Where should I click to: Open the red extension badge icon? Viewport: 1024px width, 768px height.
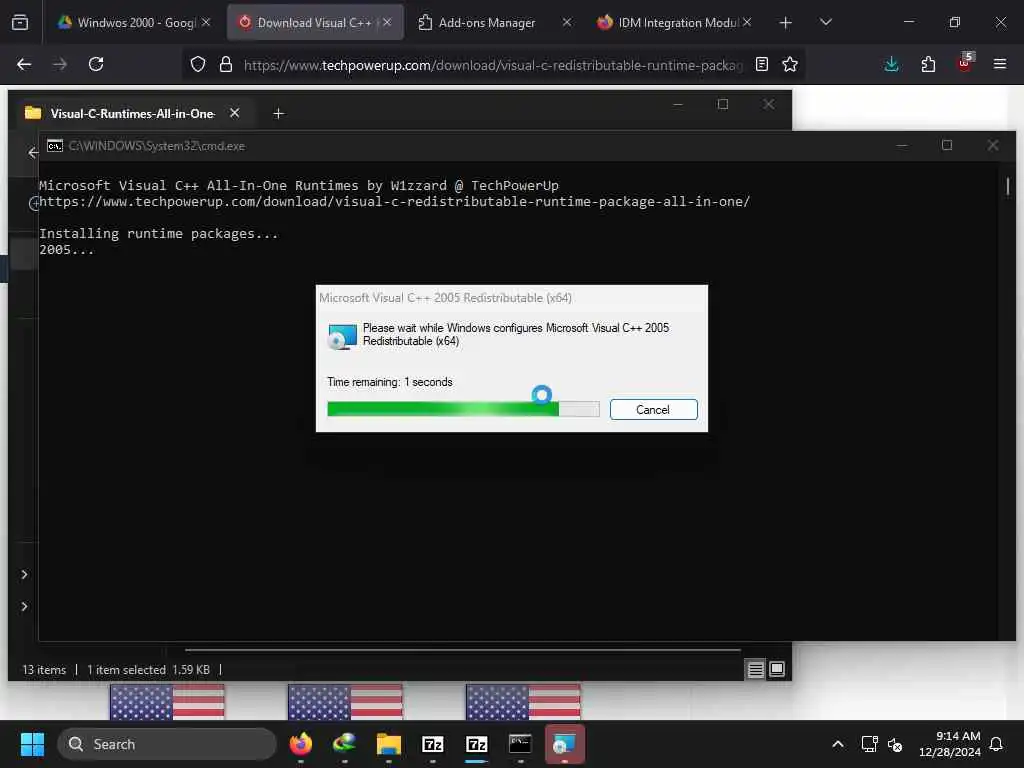[965, 63]
